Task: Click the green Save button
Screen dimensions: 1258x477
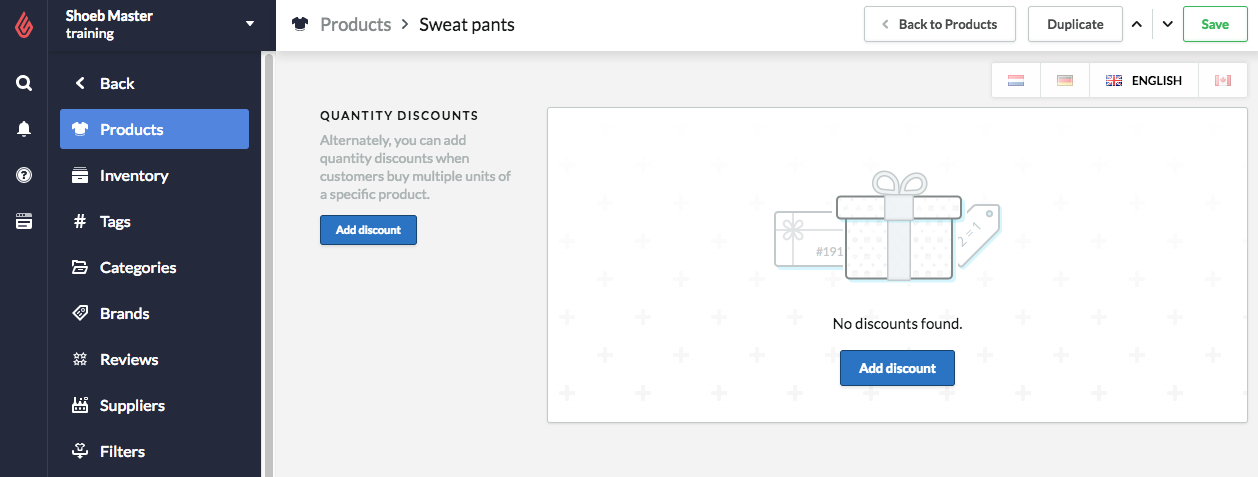Action: coord(1215,24)
